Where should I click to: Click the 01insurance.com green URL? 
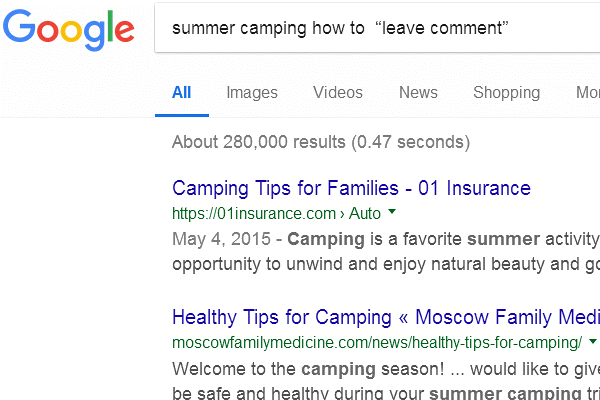(x=256, y=213)
